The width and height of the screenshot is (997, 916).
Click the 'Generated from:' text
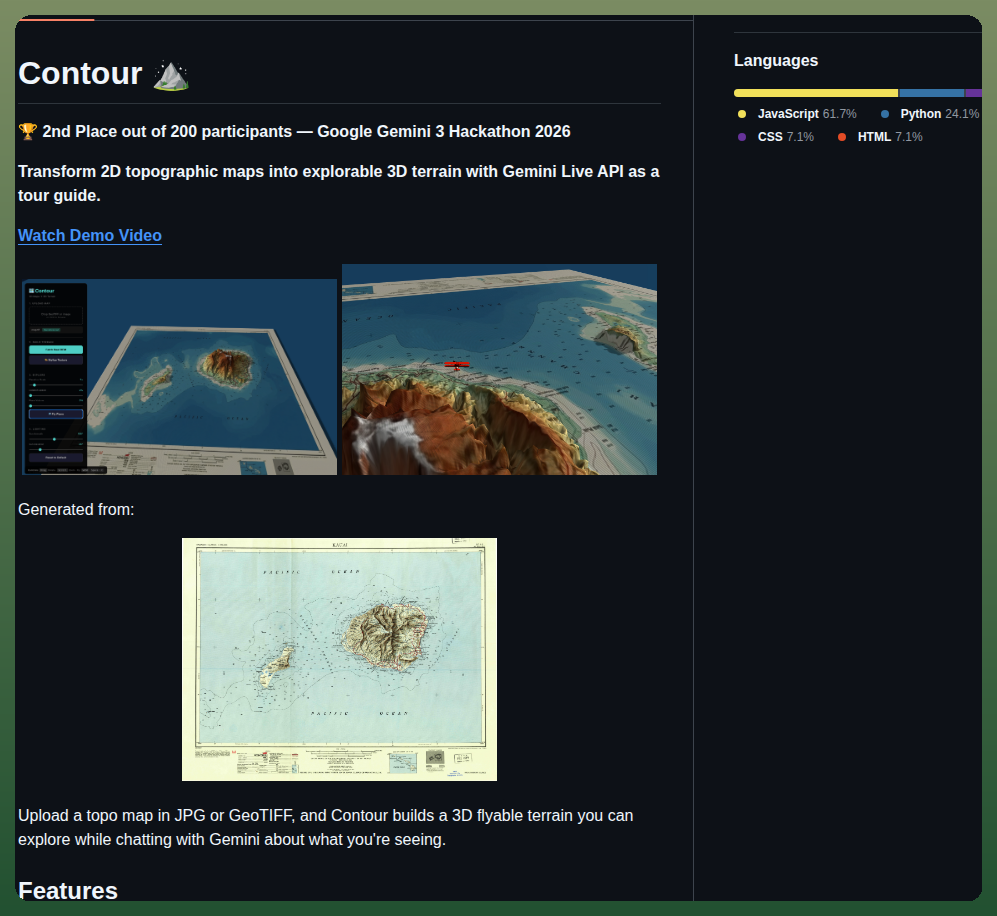point(76,510)
